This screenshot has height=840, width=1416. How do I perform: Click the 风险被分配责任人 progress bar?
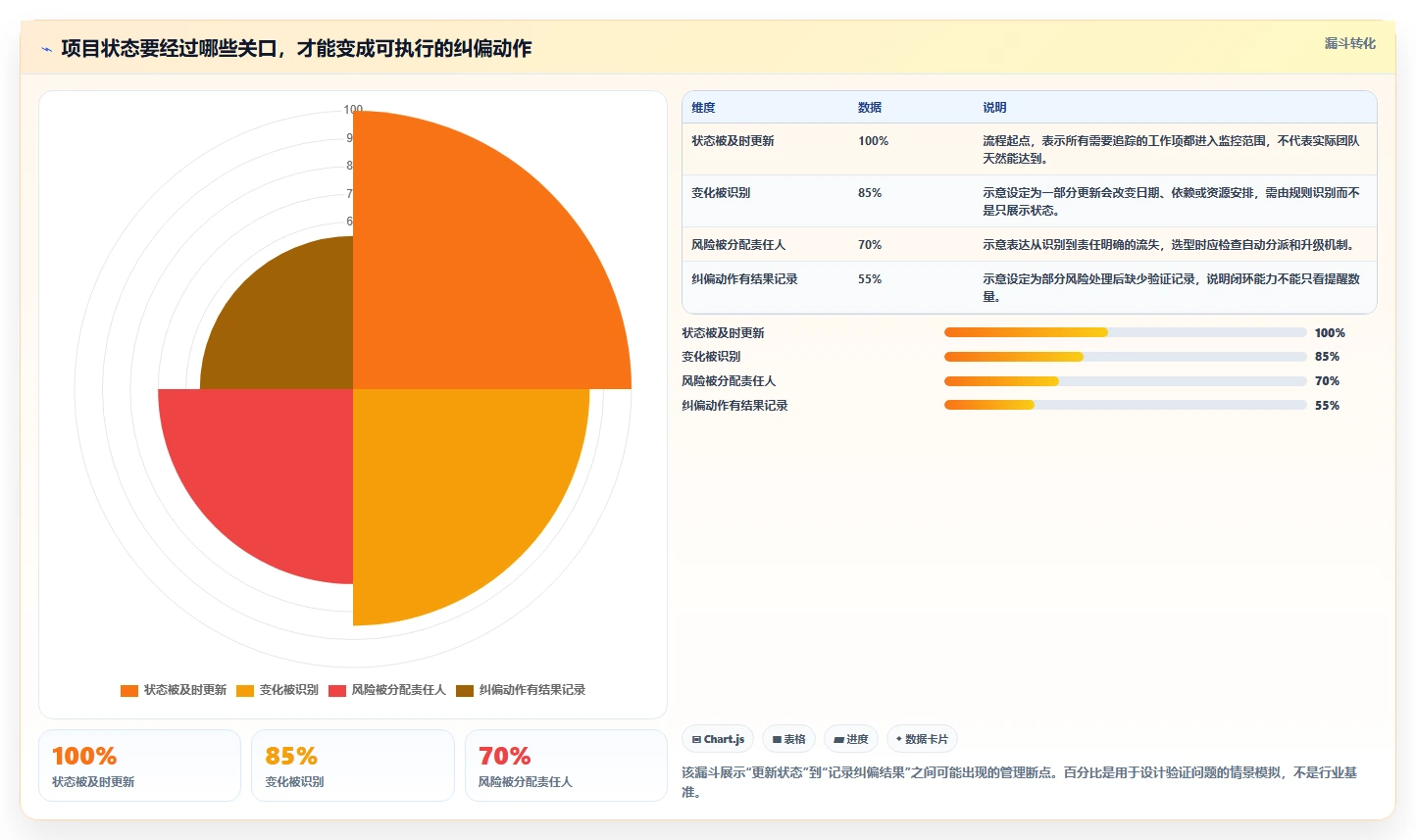(1125, 381)
